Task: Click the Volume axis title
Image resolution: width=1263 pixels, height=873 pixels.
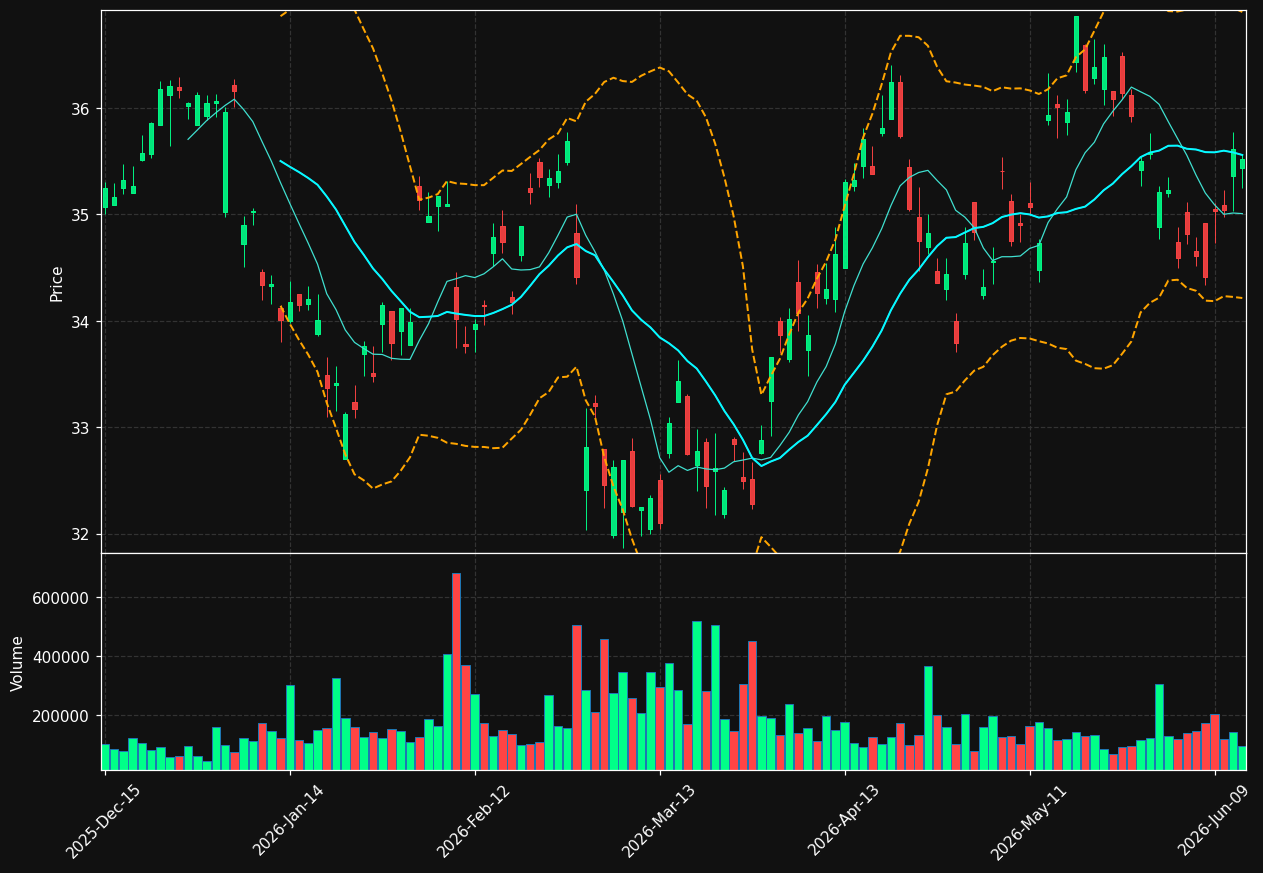Action: click(x=18, y=663)
